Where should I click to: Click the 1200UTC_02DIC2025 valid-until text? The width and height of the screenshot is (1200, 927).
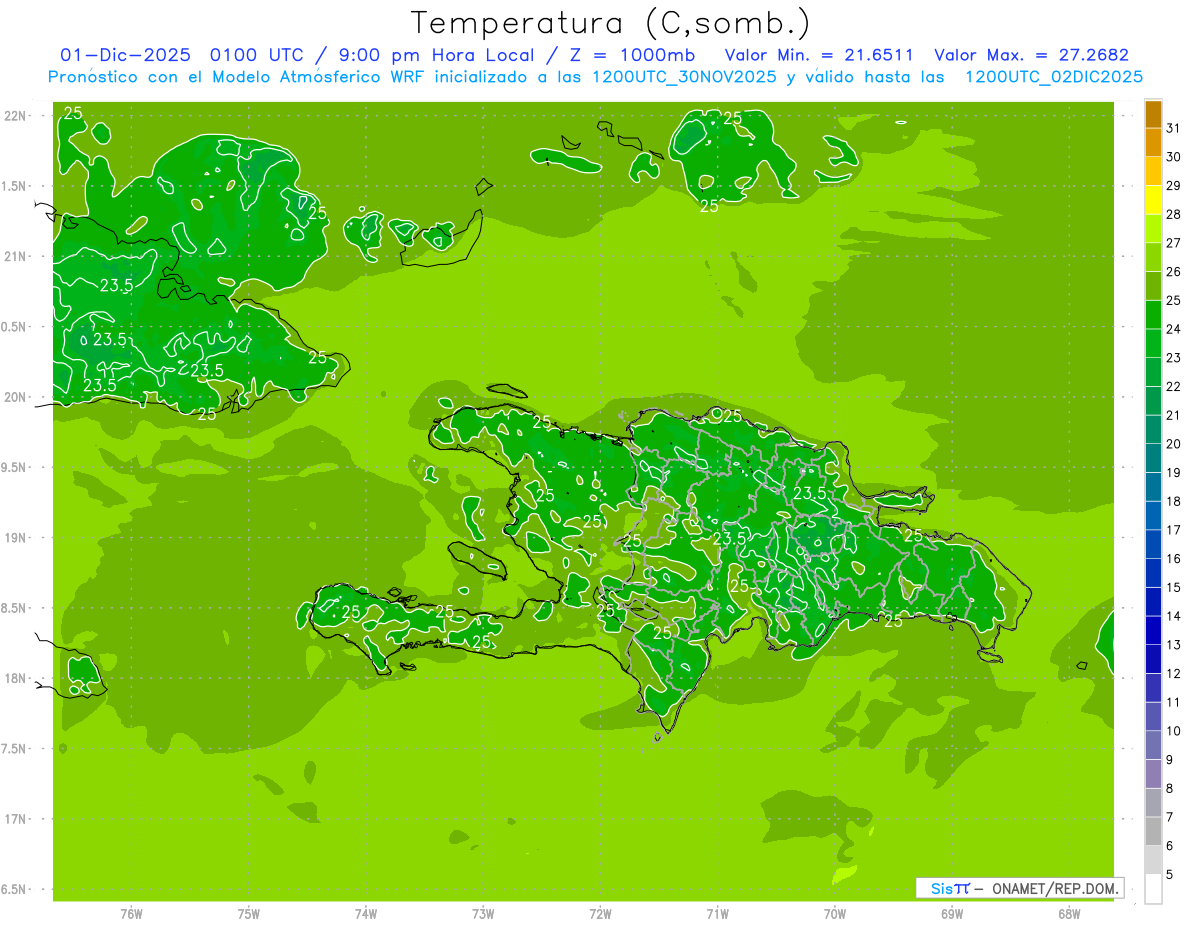[x=1053, y=77]
